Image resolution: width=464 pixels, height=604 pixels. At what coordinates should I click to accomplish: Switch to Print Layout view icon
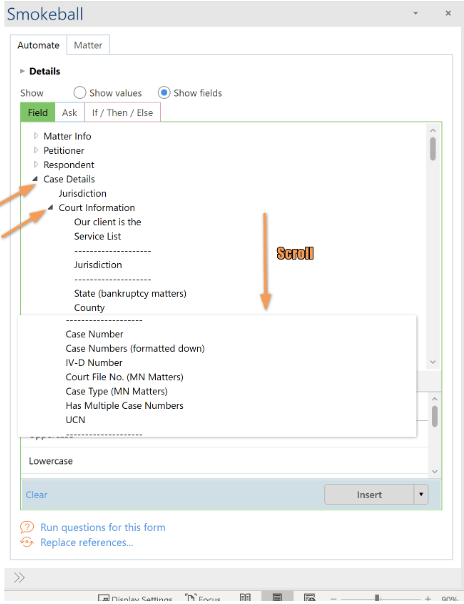coord(277,597)
